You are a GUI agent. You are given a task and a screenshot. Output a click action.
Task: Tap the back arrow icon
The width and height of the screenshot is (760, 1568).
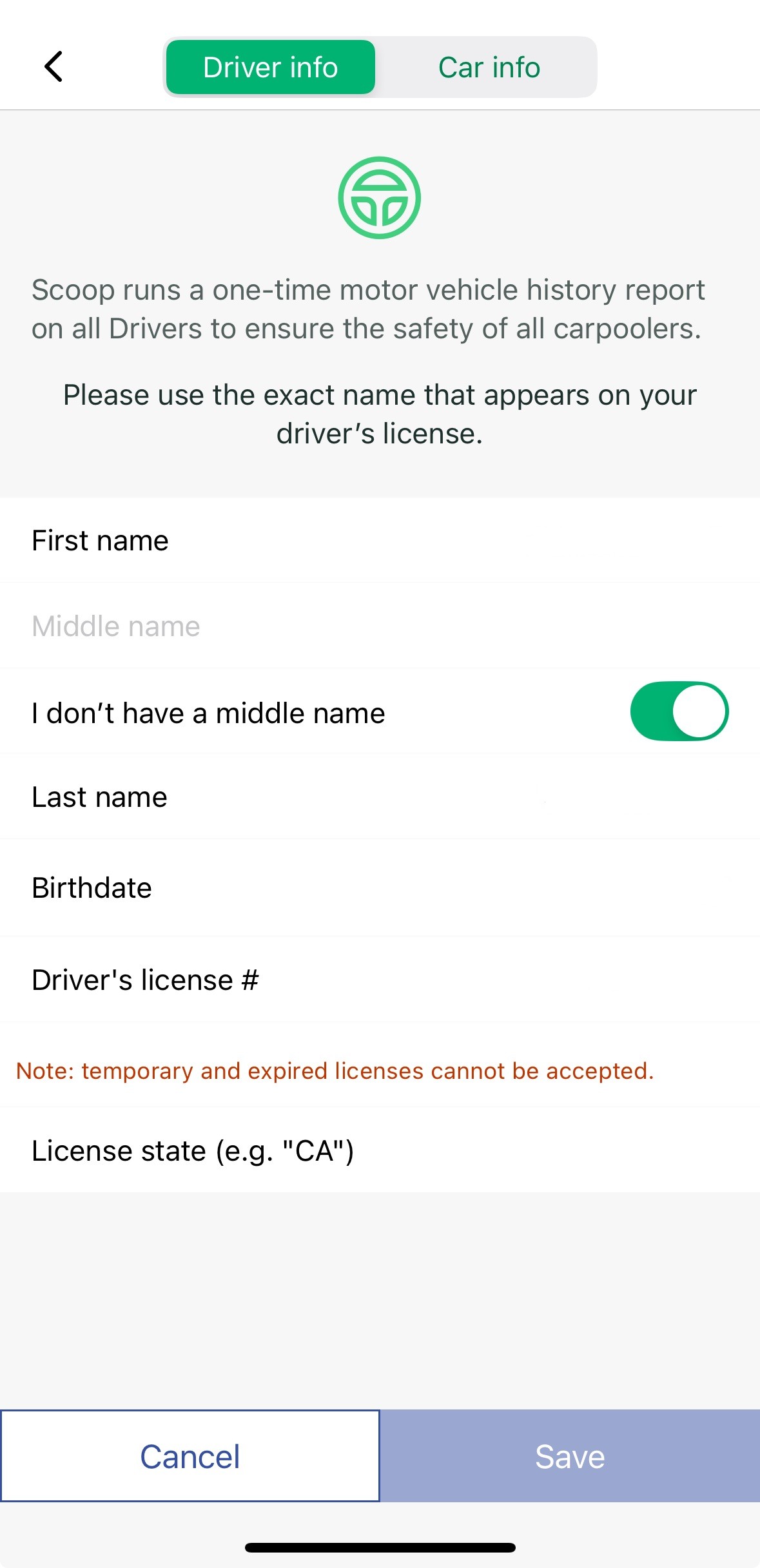click(x=54, y=67)
